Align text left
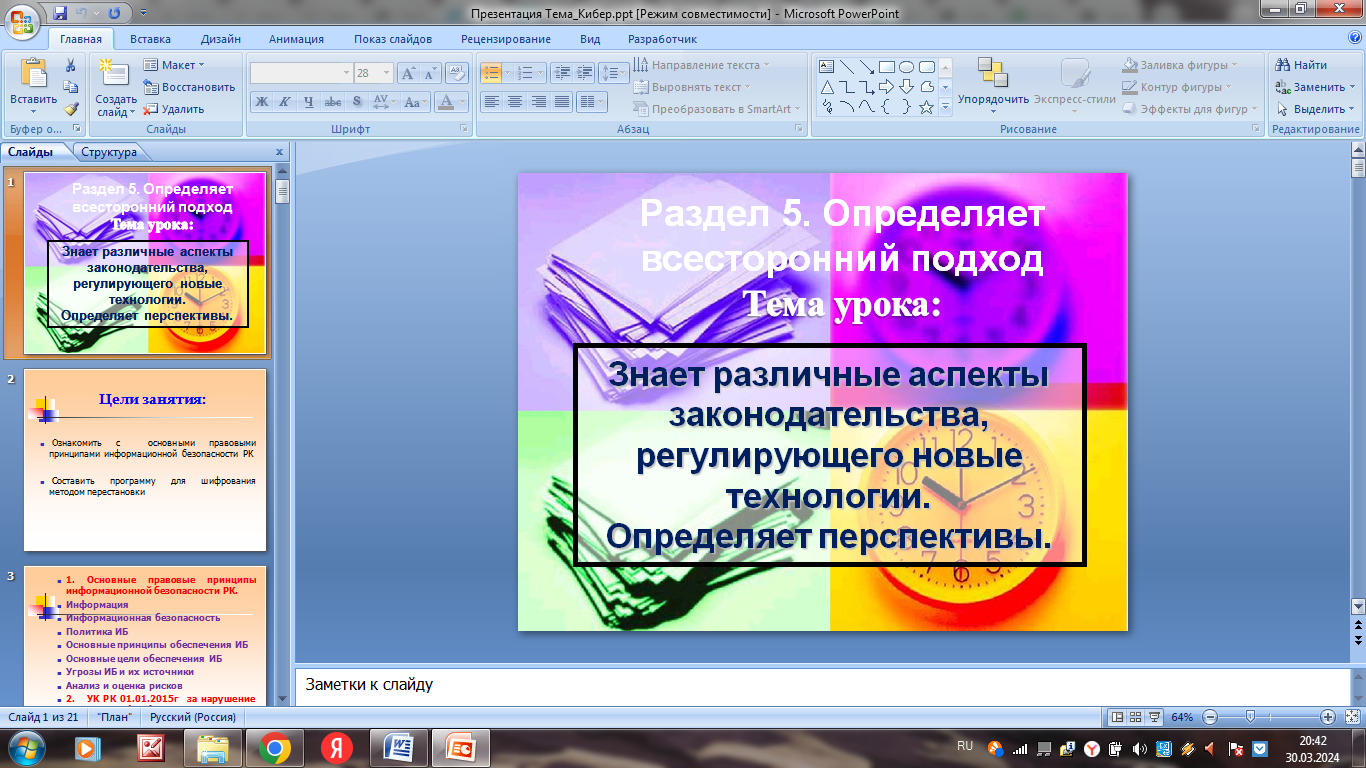This screenshot has width=1366, height=768. coord(491,102)
